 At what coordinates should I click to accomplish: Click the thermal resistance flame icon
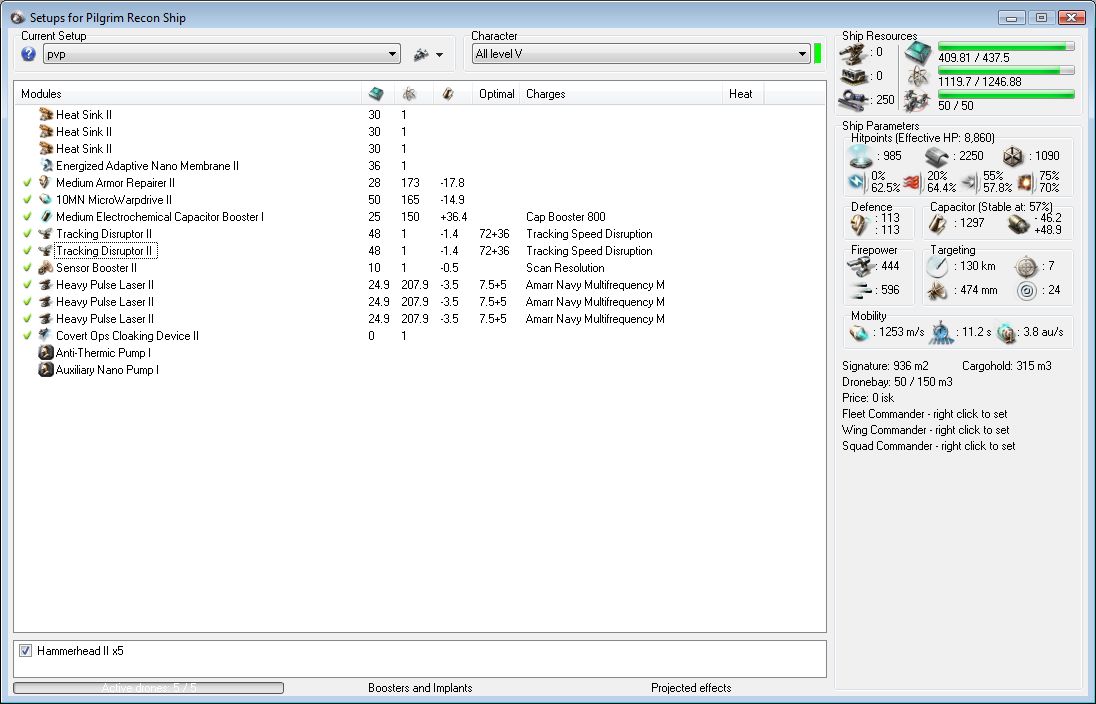point(911,182)
